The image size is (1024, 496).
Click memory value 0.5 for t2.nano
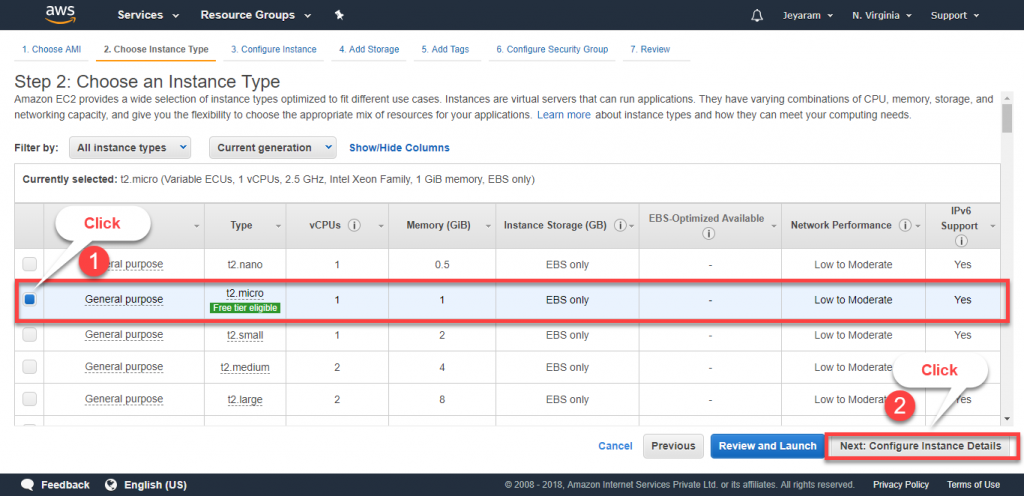[442, 264]
